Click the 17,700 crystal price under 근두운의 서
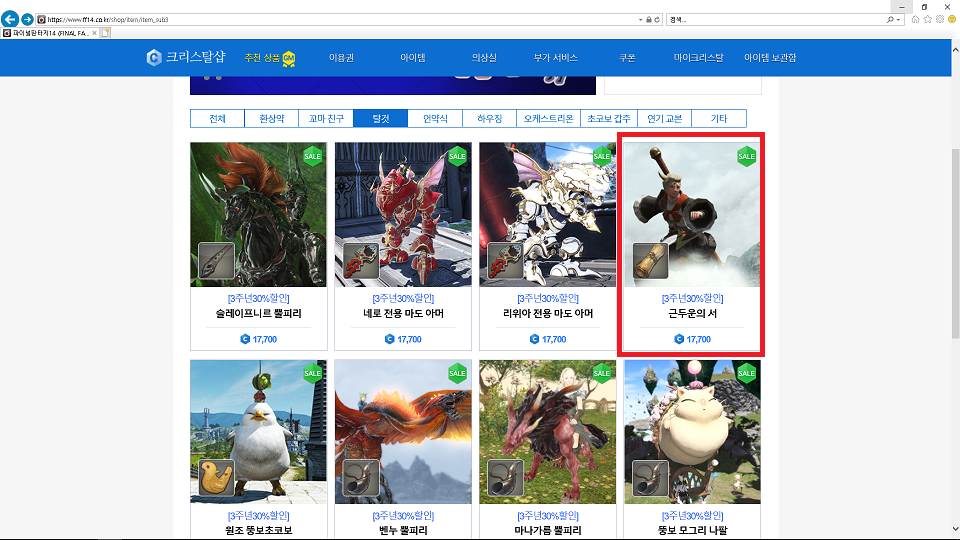960x540 pixels. click(692, 339)
